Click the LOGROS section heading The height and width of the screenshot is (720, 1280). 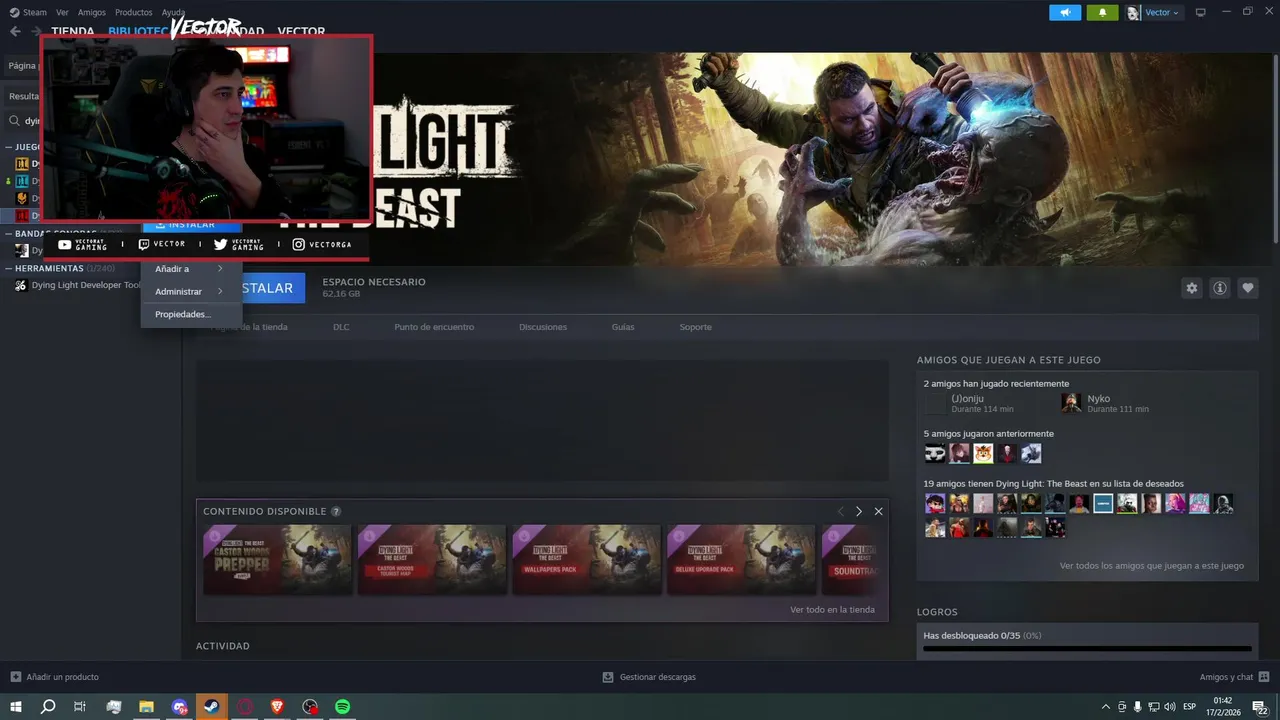pos(937,611)
